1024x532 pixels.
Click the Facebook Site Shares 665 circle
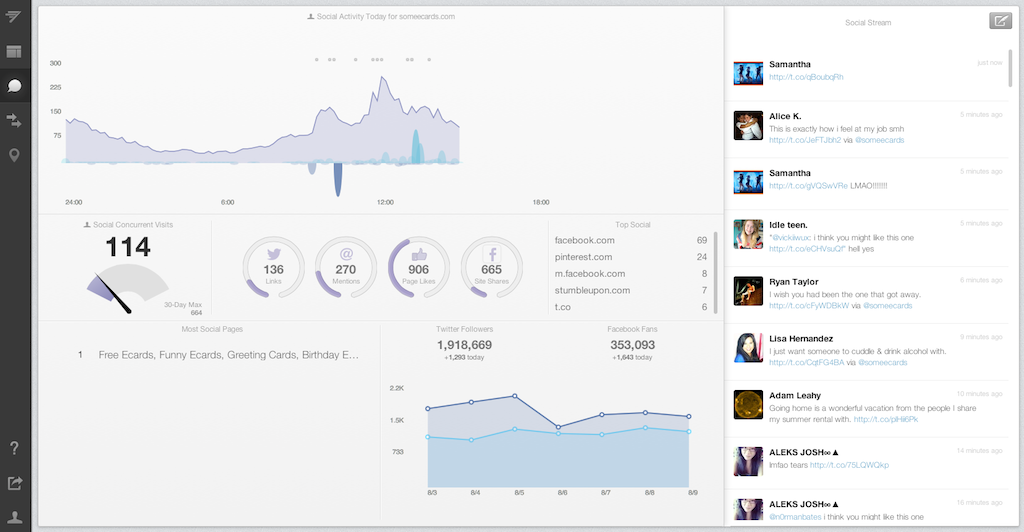point(492,268)
